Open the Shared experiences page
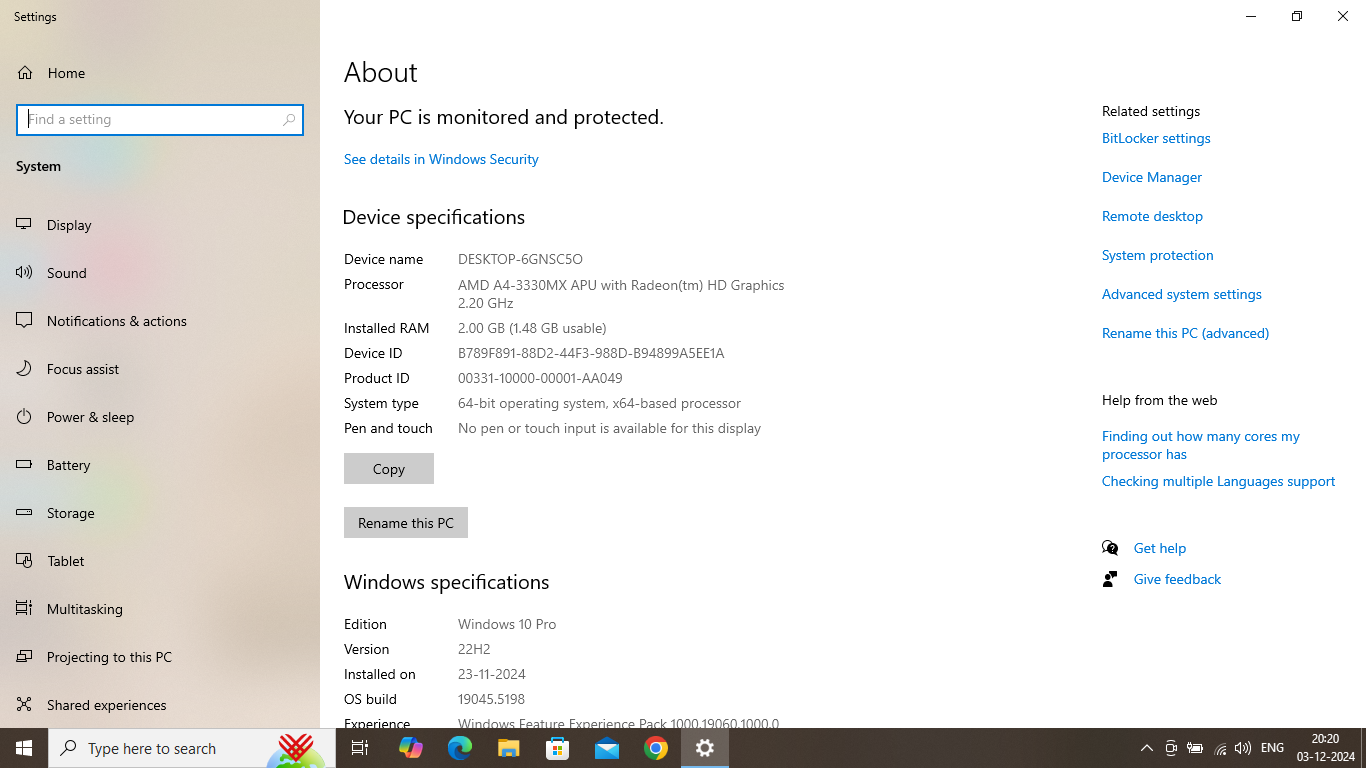1366x768 pixels. 106,705
